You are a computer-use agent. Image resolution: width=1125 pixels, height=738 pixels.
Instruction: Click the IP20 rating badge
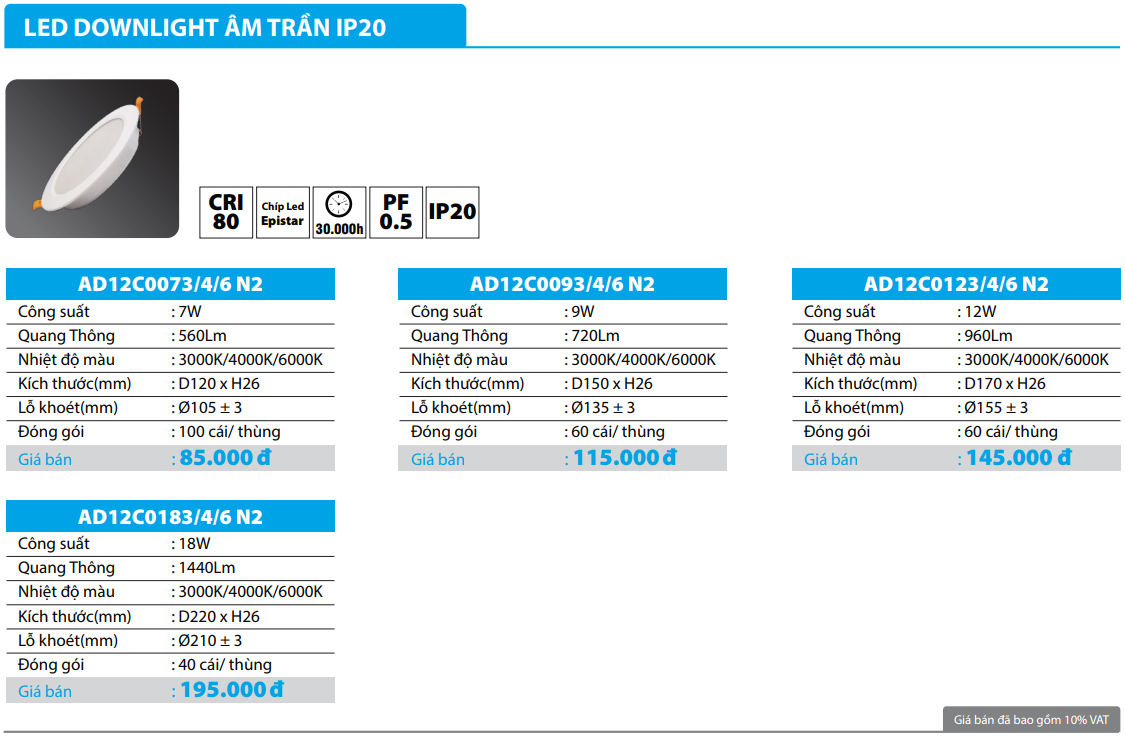(x=452, y=212)
